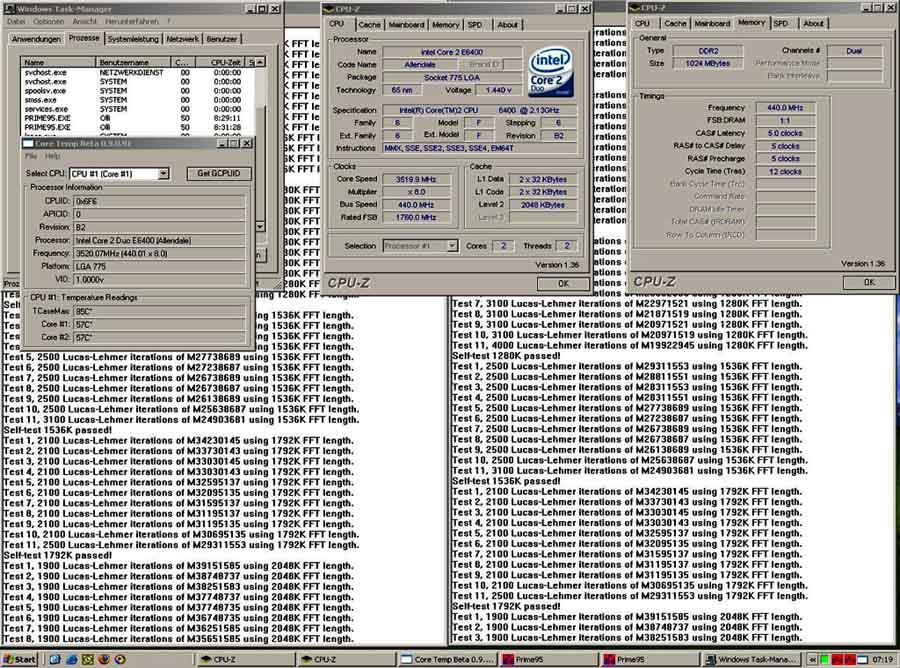Select smss.exe process row
The height and width of the screenshot is (668, 900).
point(138,100)
